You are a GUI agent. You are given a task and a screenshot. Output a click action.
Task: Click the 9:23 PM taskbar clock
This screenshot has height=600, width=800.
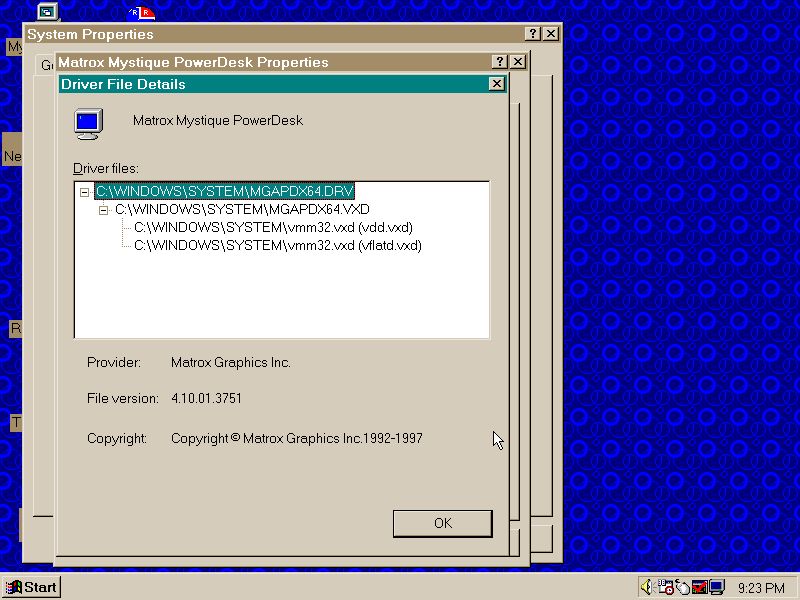pyautogui.click(x=760, y=588)
